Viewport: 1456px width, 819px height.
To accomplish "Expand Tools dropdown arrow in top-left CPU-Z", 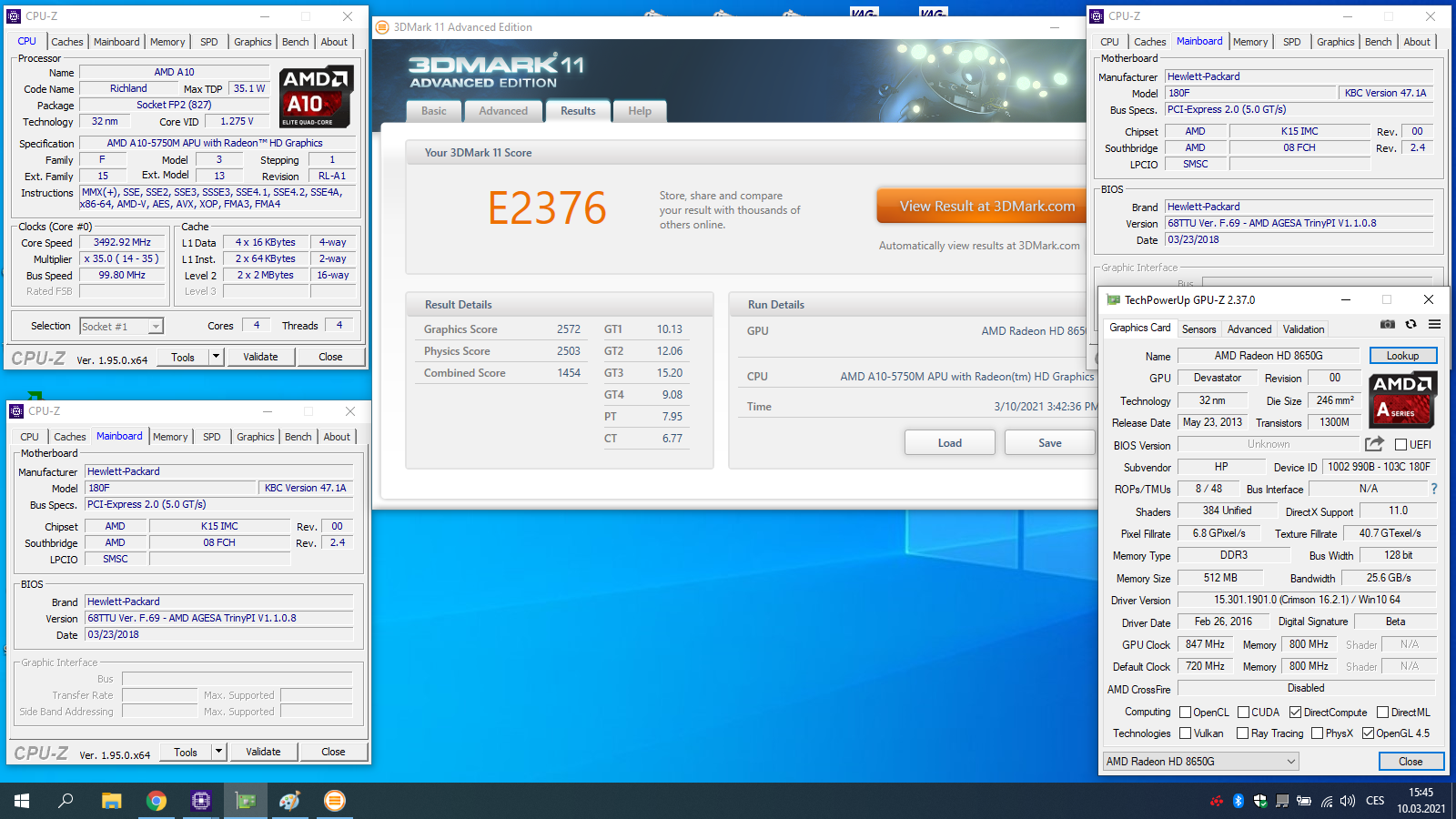I will [x=216, y=357].
